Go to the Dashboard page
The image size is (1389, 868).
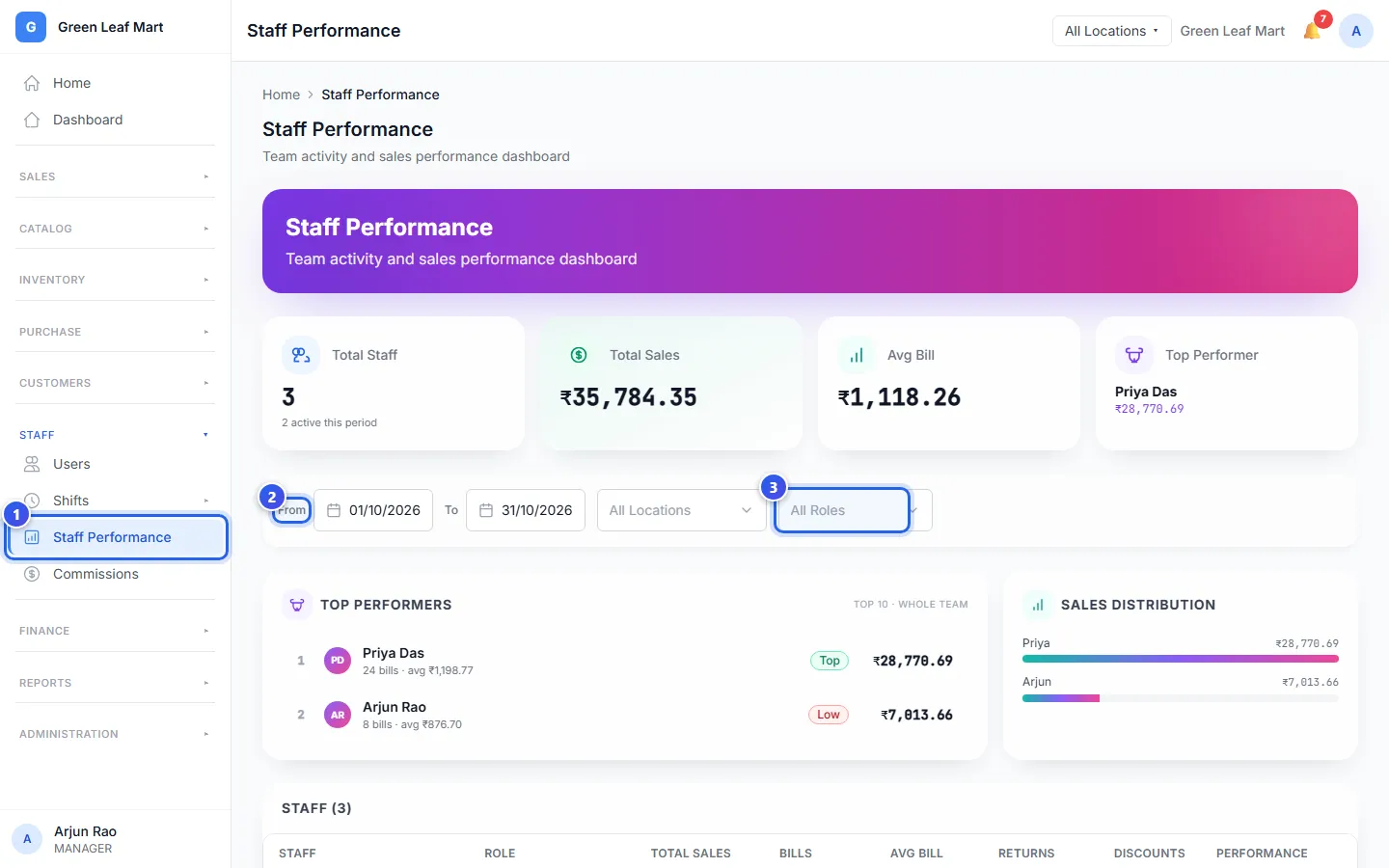click(115, 120)
